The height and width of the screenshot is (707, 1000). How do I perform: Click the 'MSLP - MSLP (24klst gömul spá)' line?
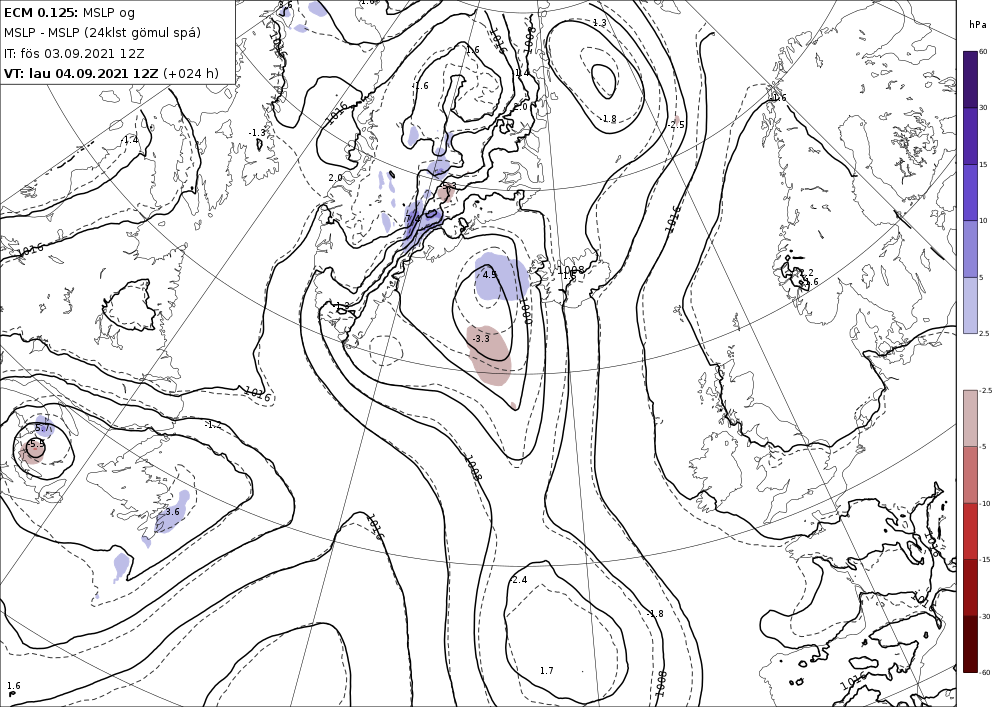pyautogui.click(x=102, y=33)
